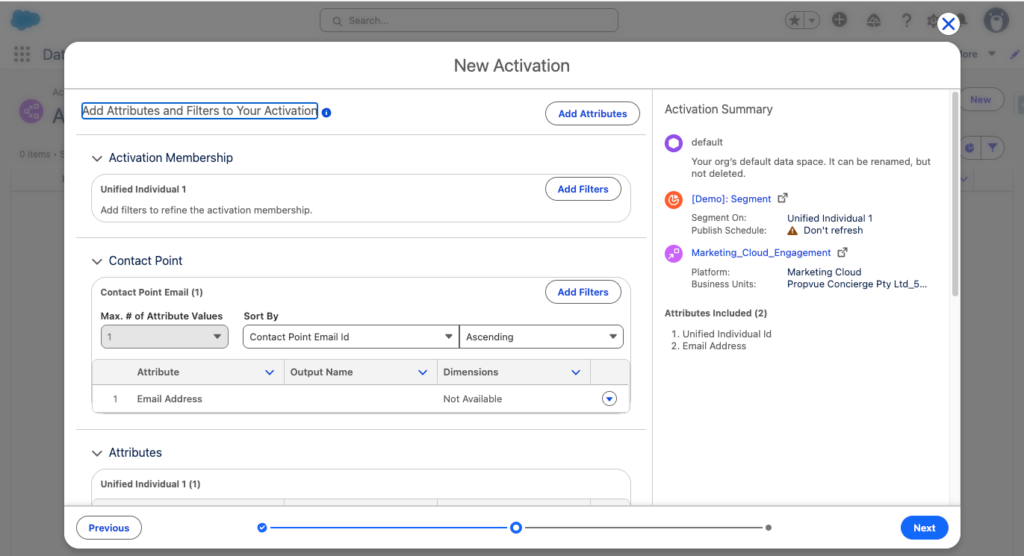Click the global create plus icon
1024x556 pixels.
840,20
